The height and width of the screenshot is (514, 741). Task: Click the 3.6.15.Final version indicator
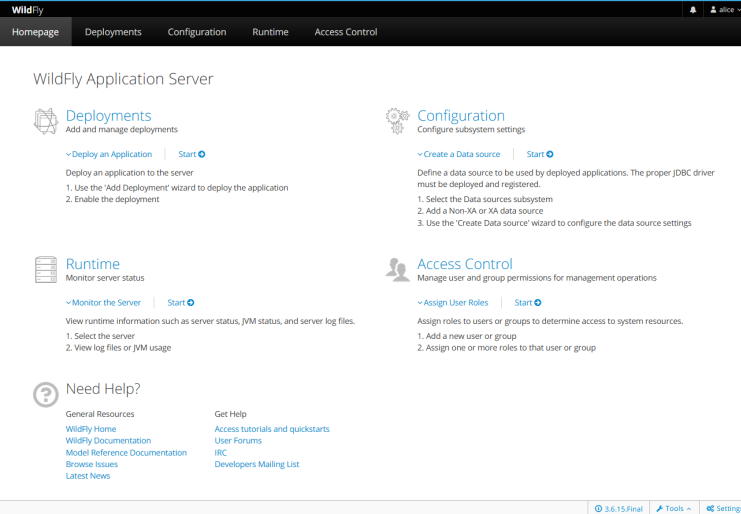pyautogui.click(x=619, y=508)
